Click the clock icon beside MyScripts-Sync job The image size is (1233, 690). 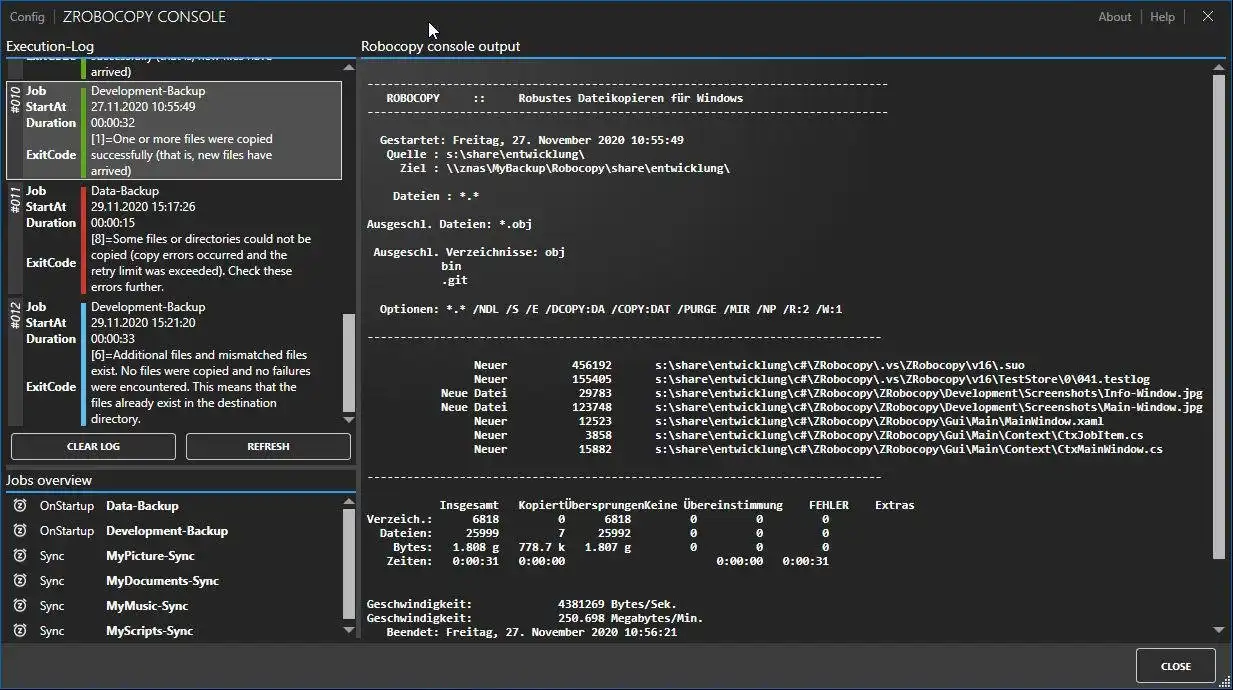(x=20, y=630)
